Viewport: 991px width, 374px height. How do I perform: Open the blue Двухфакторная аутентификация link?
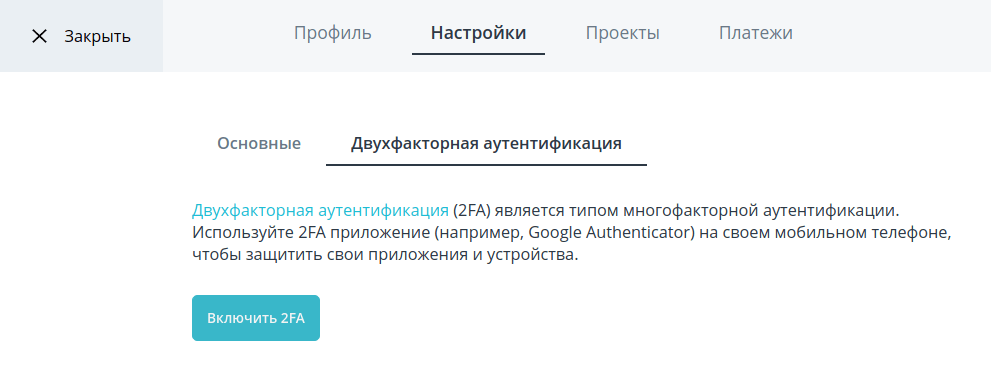point(320,210)
